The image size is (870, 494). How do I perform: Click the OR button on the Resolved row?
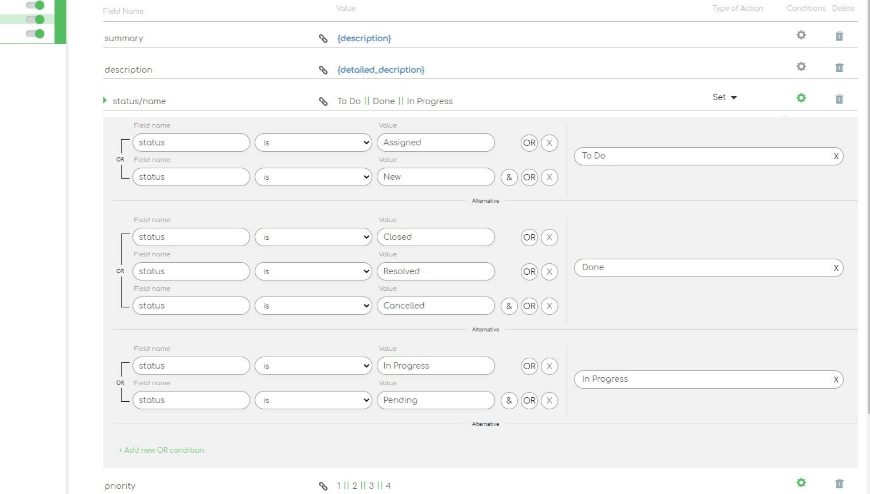tap(529, 271)
